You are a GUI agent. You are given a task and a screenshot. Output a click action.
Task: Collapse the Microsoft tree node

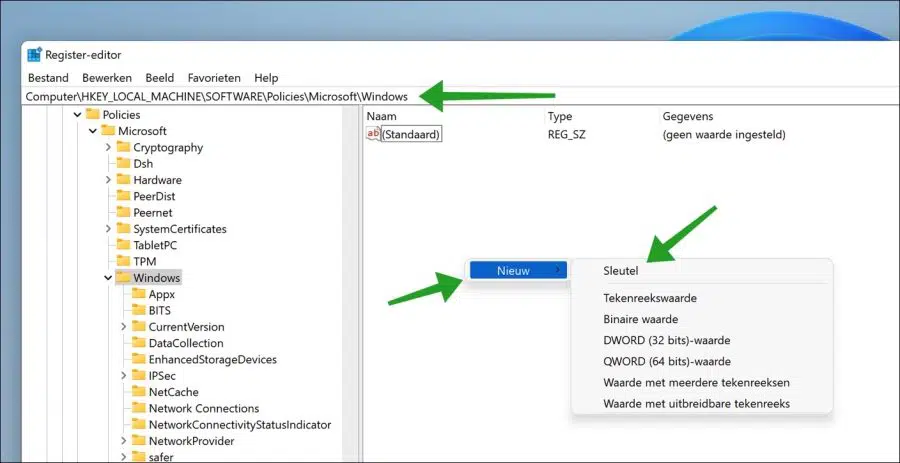point(93,131)
